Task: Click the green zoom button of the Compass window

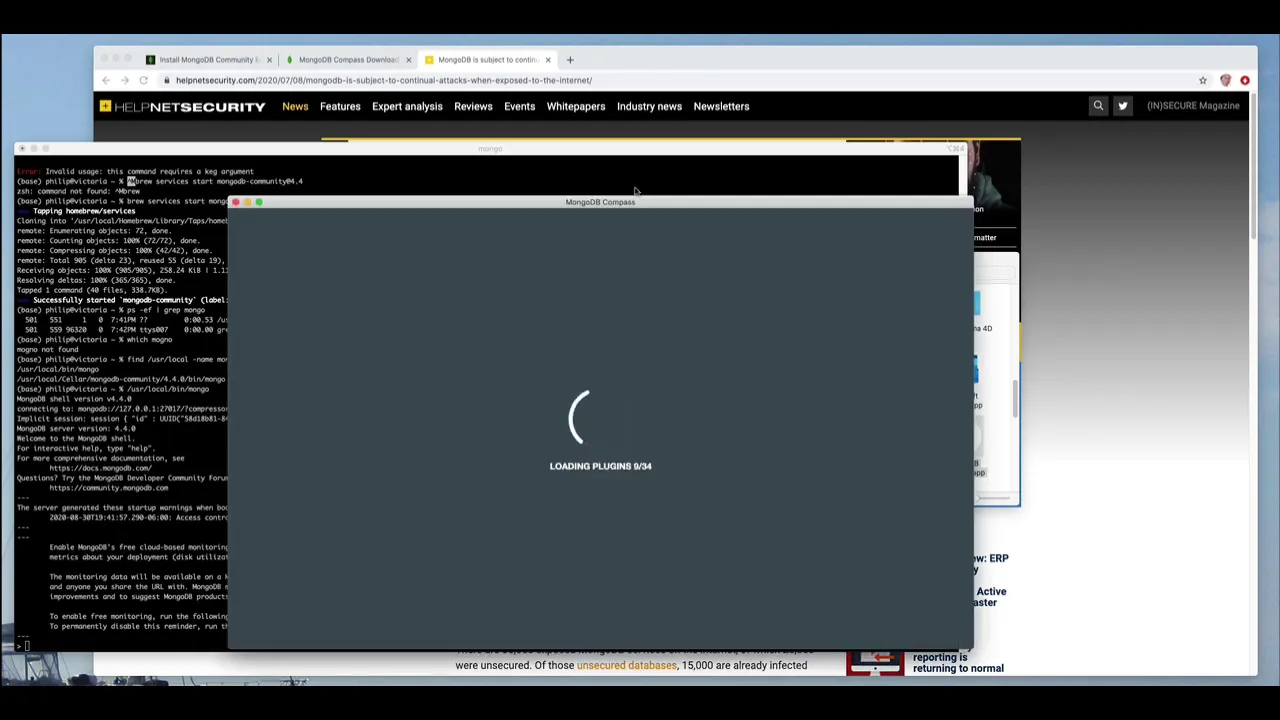Action: pyautogui.click(x=259, y=202)
